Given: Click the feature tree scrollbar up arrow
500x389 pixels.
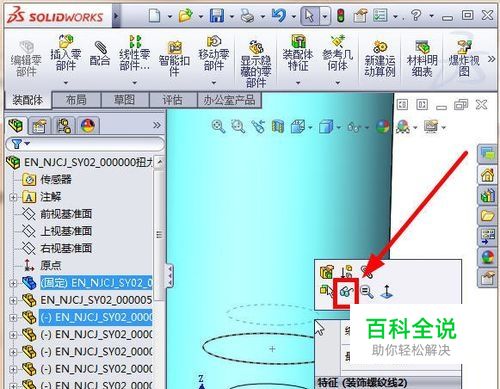Looking at the screenshot, I should (x=160, y=163).
